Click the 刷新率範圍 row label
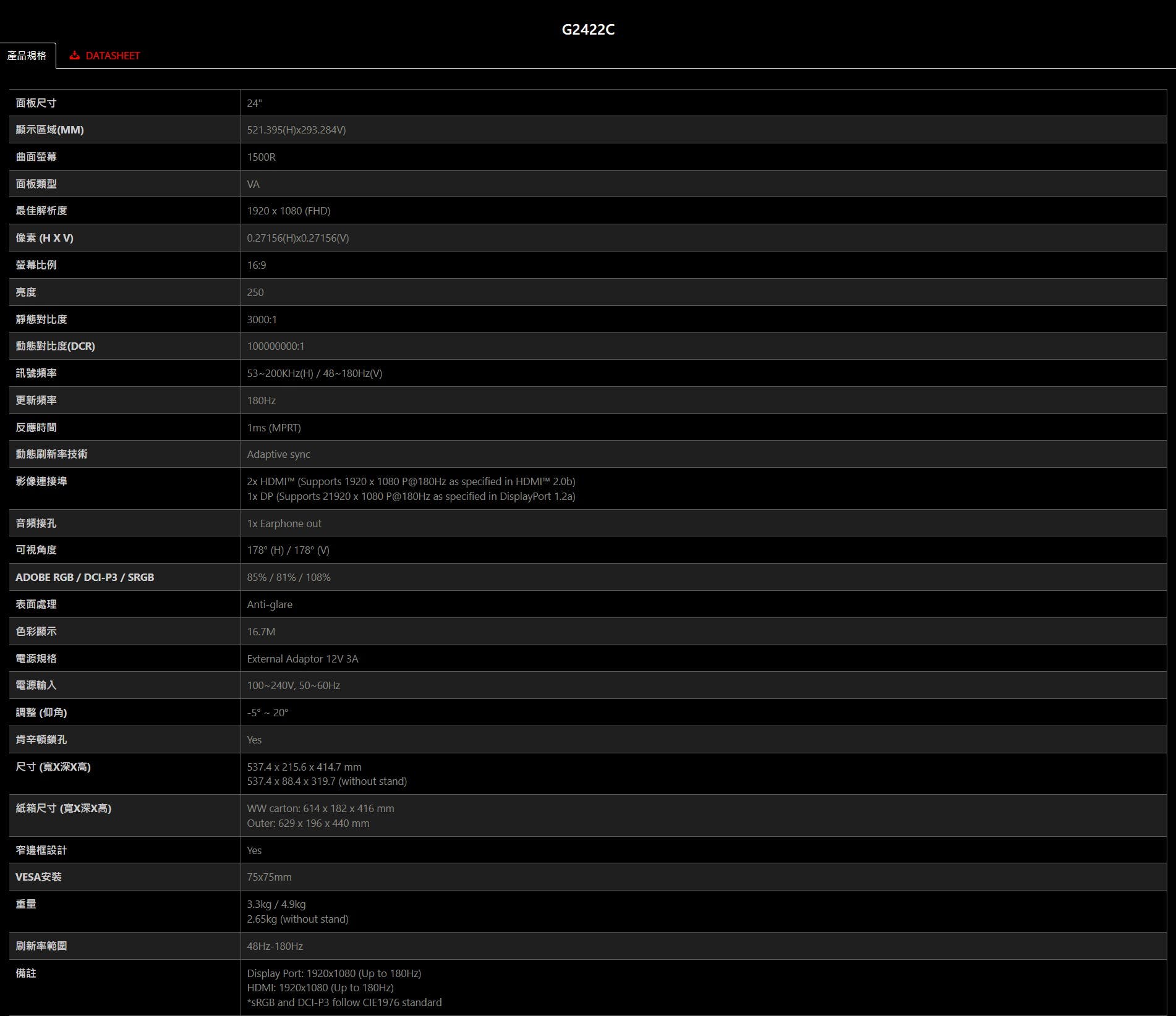The width and height of the screenshot is (1176, 1016). pos(41,946)
